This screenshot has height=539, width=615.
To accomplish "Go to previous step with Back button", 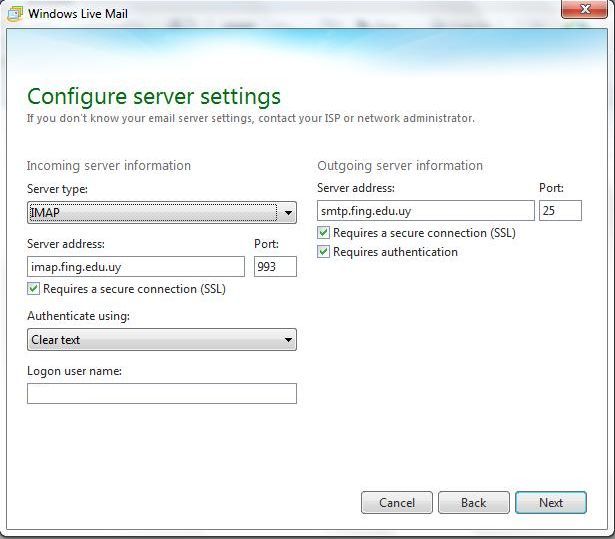I will (473, 503).
